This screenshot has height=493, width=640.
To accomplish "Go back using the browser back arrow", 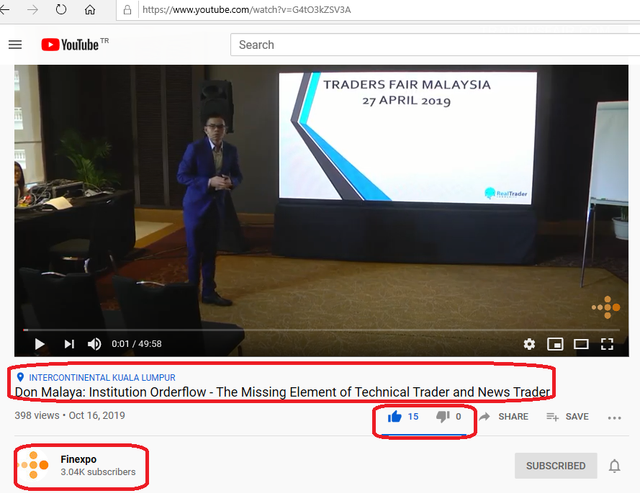I will coord(4,9).
